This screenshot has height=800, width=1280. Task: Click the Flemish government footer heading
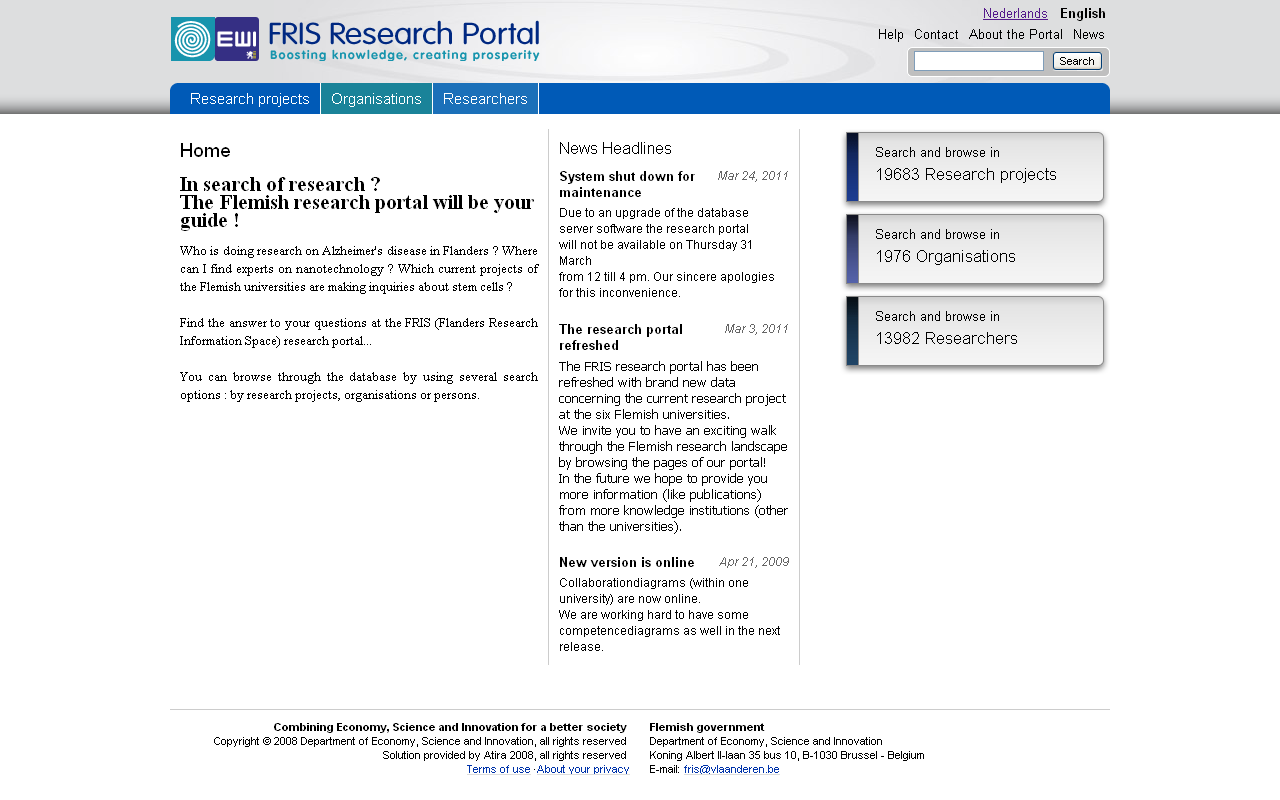707,727
